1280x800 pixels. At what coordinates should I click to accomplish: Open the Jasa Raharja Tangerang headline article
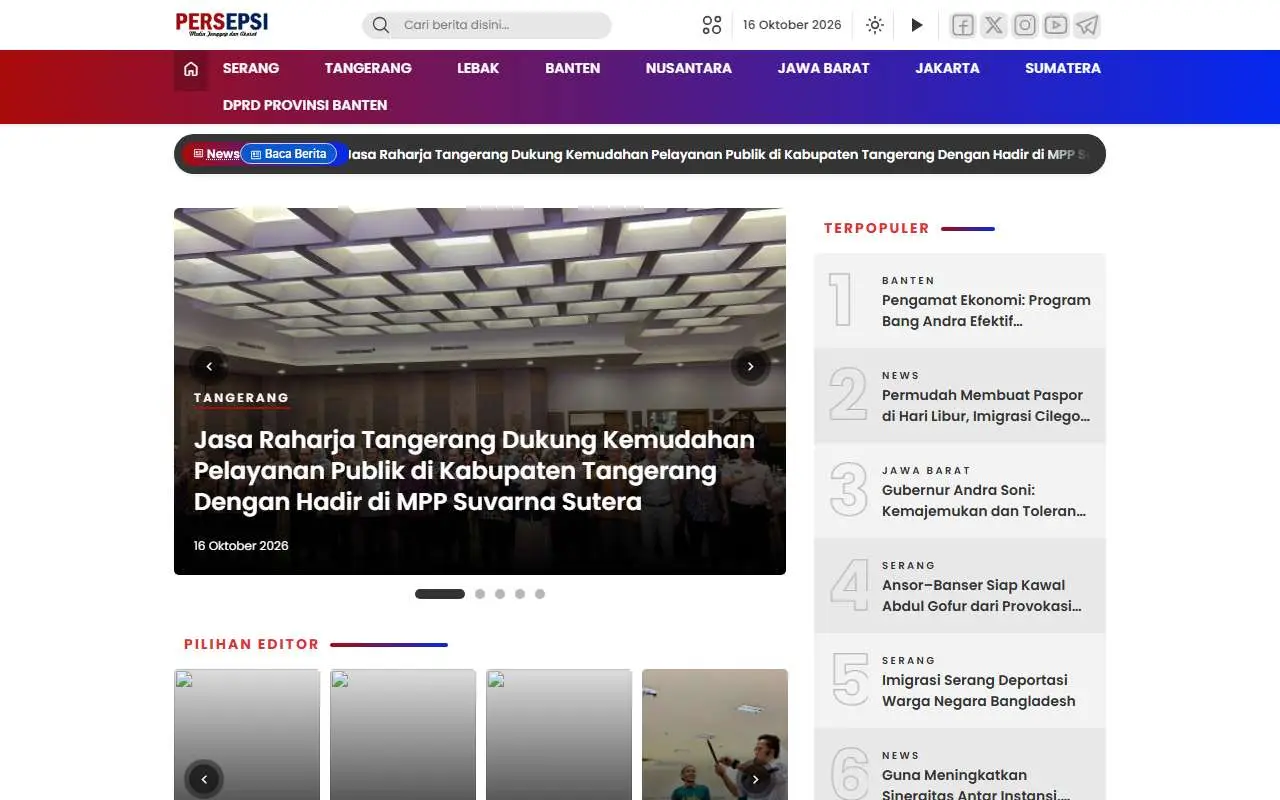474,470
